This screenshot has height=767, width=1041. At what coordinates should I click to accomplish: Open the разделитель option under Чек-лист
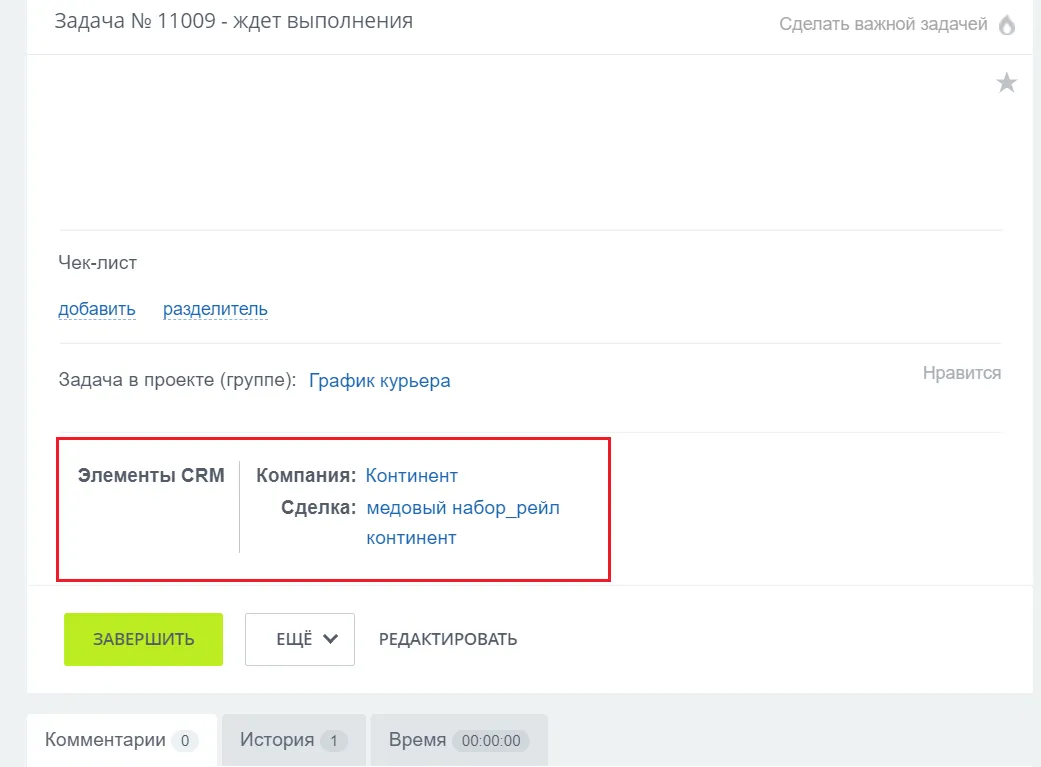[x=213, y=308]
